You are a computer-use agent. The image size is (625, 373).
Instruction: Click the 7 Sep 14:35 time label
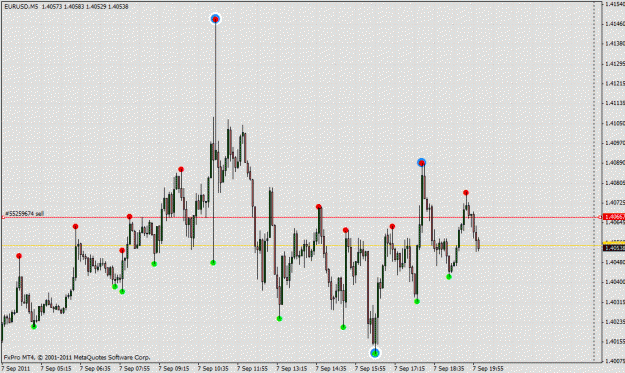tap(331, 369)
